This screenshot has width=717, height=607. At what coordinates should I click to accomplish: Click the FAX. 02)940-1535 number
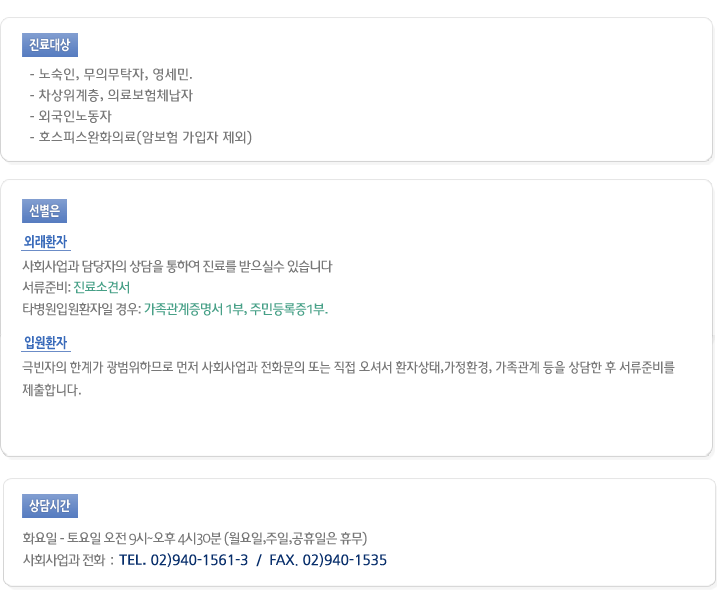[328, 560]
